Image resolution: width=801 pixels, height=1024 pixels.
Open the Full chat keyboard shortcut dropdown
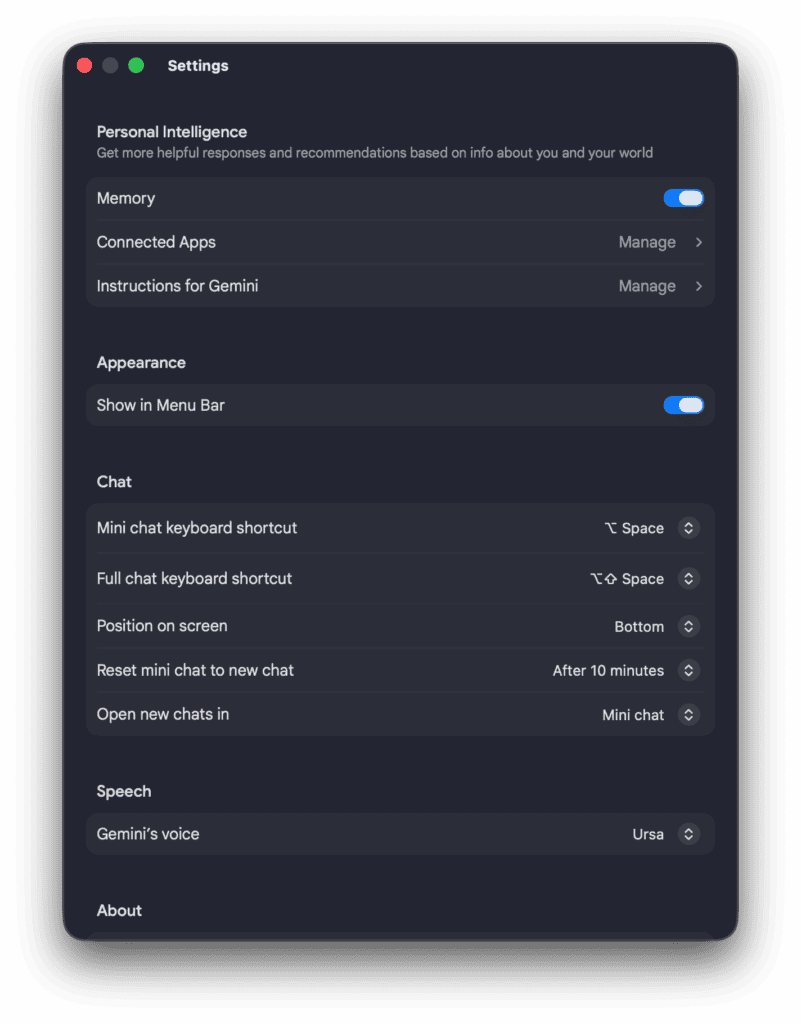point(688,578)
